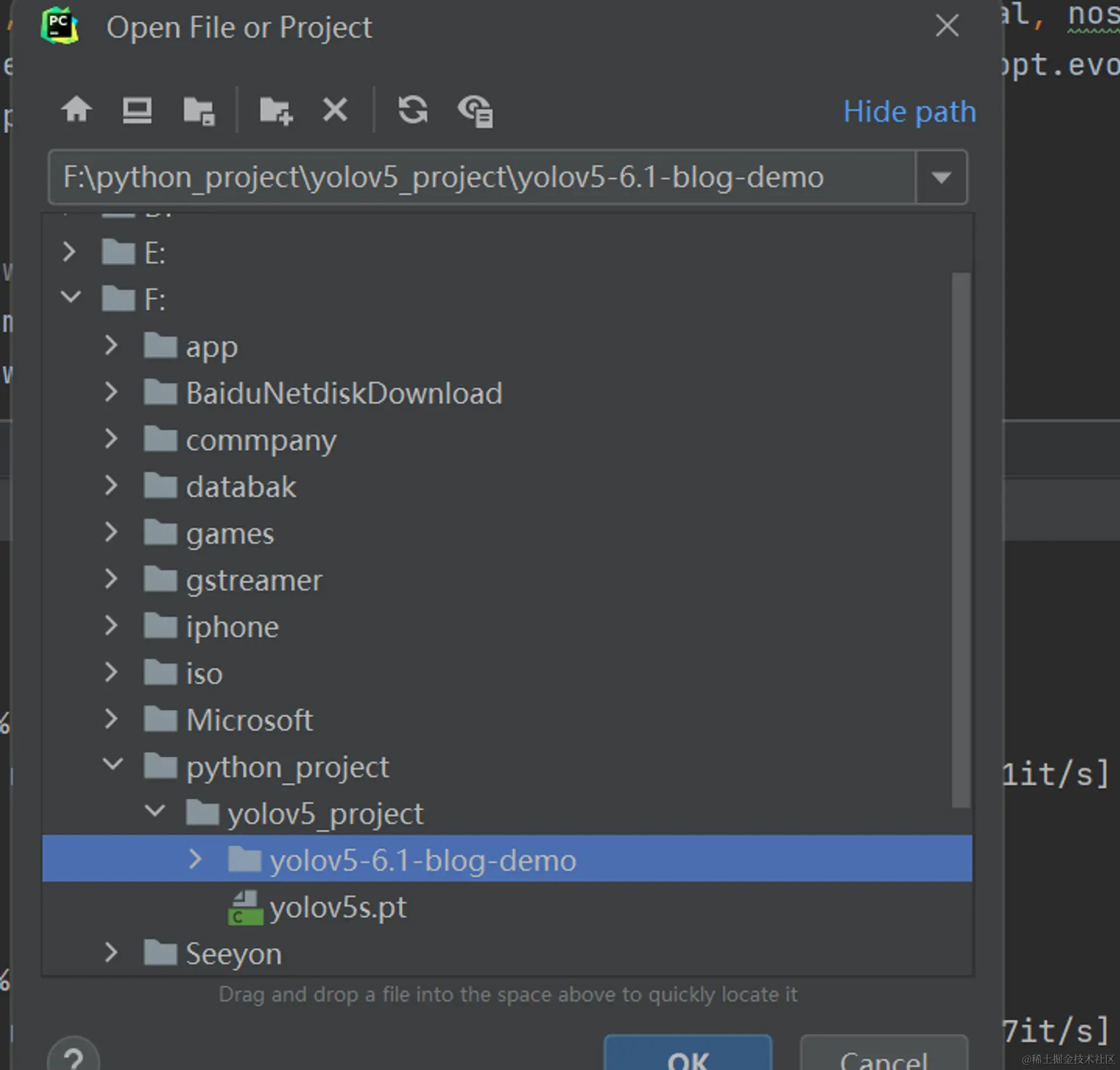1120x1070 pixels.
Task: Expand the yolov5-6.1-blog-demo folder
Action: point(195,859)
